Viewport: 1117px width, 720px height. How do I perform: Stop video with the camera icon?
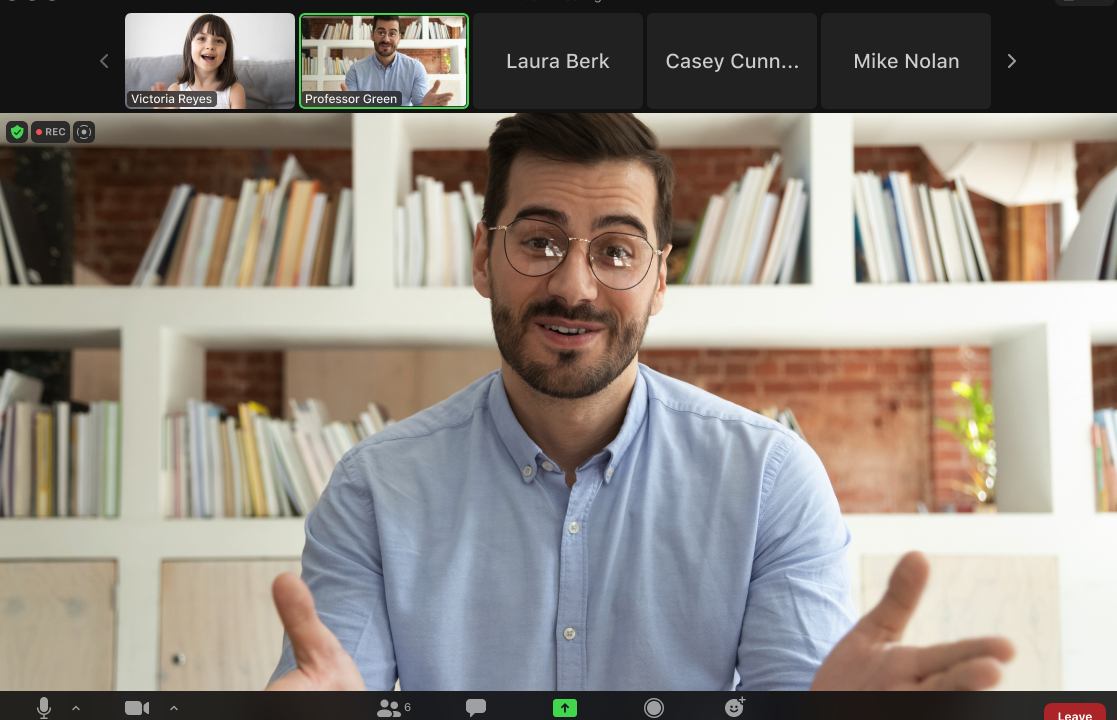pos(137,708)
